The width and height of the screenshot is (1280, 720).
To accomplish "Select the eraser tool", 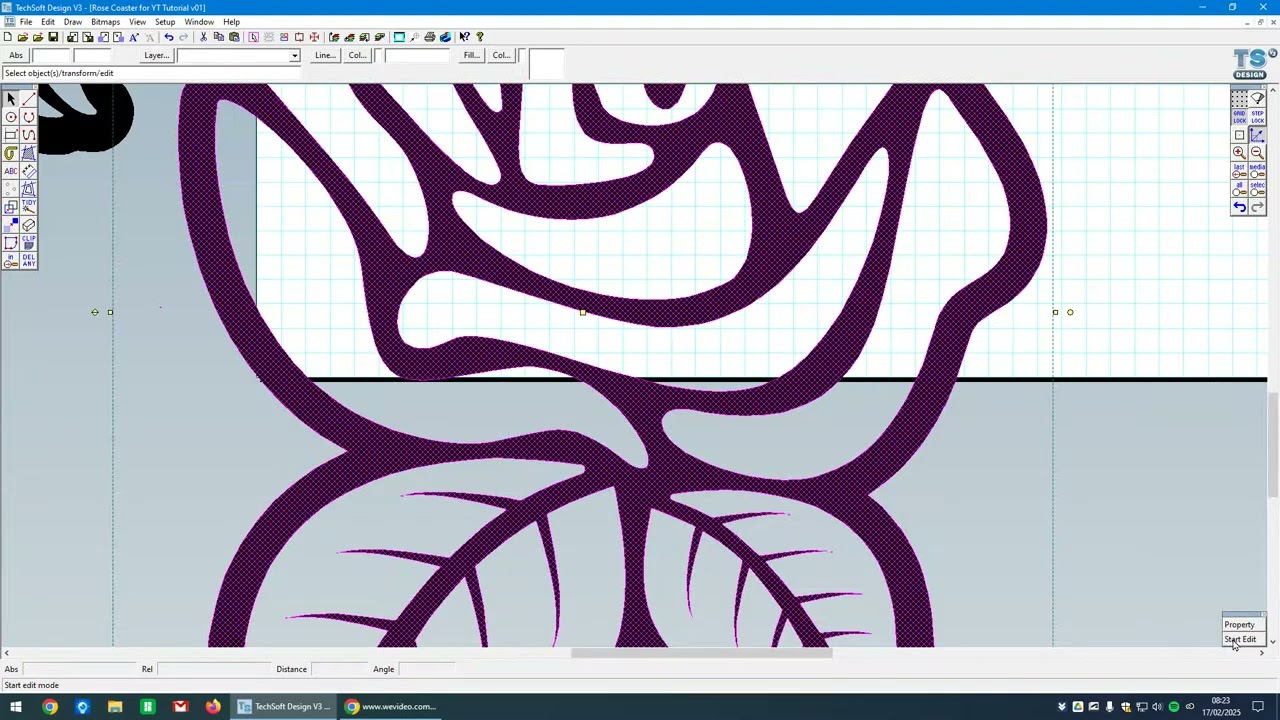I will (x=29, y=225).
